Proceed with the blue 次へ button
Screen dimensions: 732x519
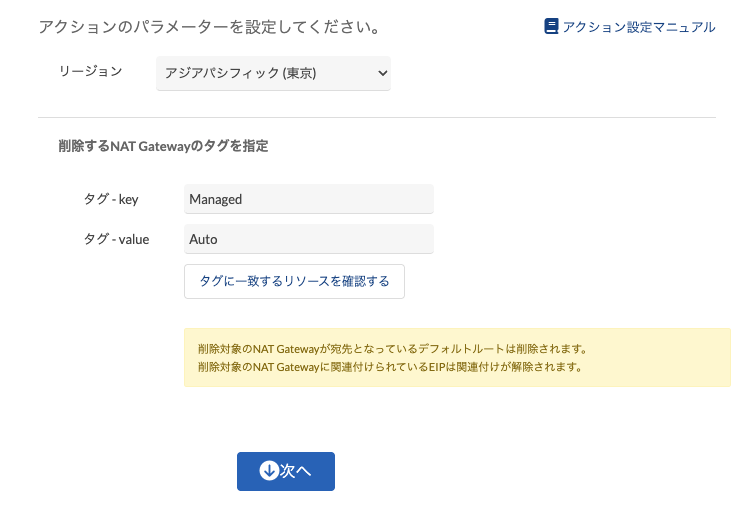286,471
